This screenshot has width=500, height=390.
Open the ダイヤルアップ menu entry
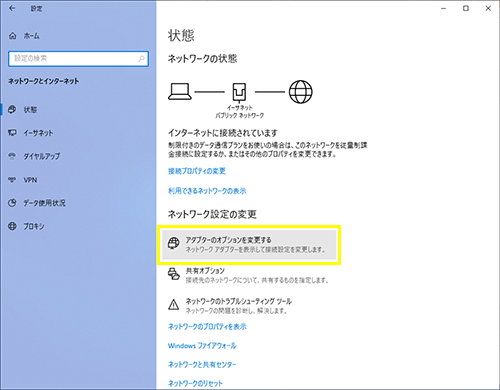click(78, 156)
